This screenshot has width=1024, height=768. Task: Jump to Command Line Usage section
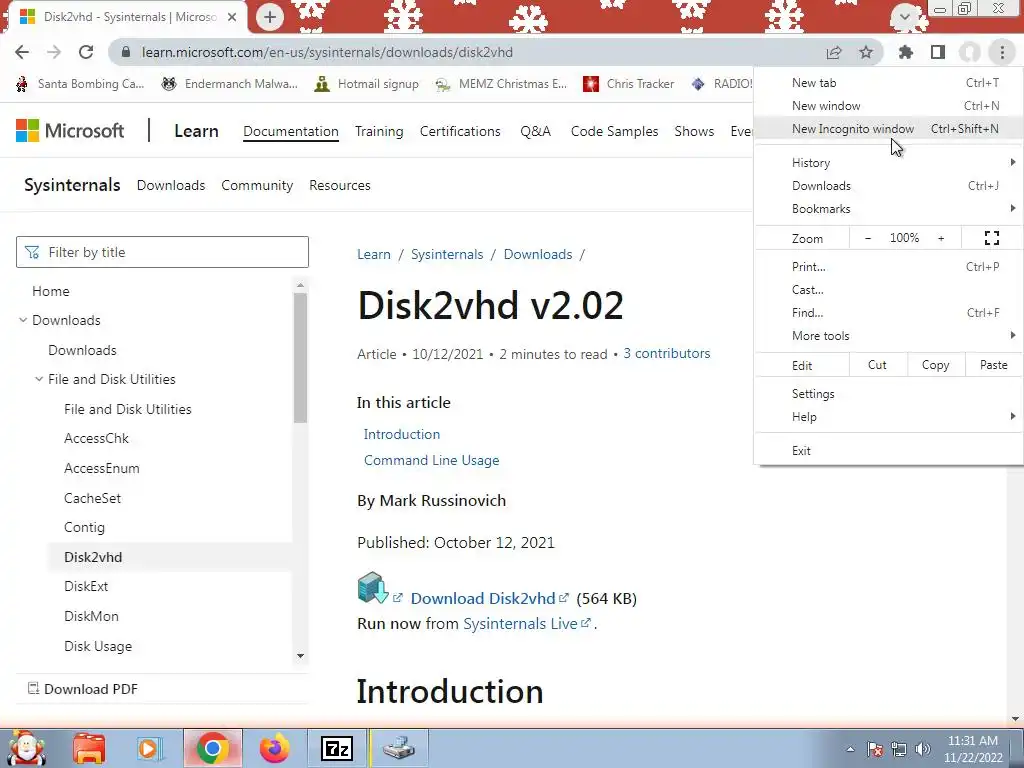point(431,460)
